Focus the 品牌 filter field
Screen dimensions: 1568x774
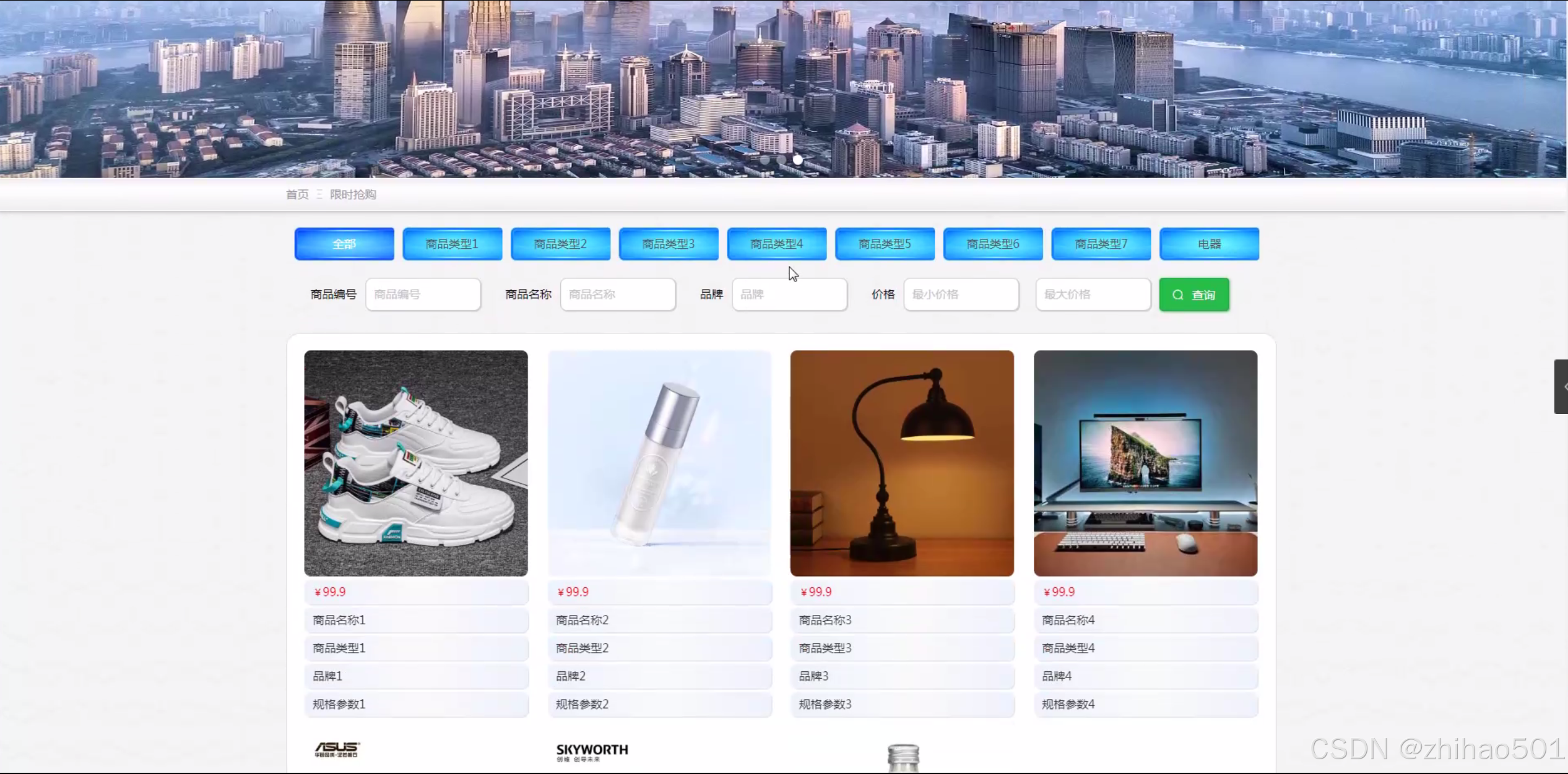pyautogui.click(x=789, y=295)
